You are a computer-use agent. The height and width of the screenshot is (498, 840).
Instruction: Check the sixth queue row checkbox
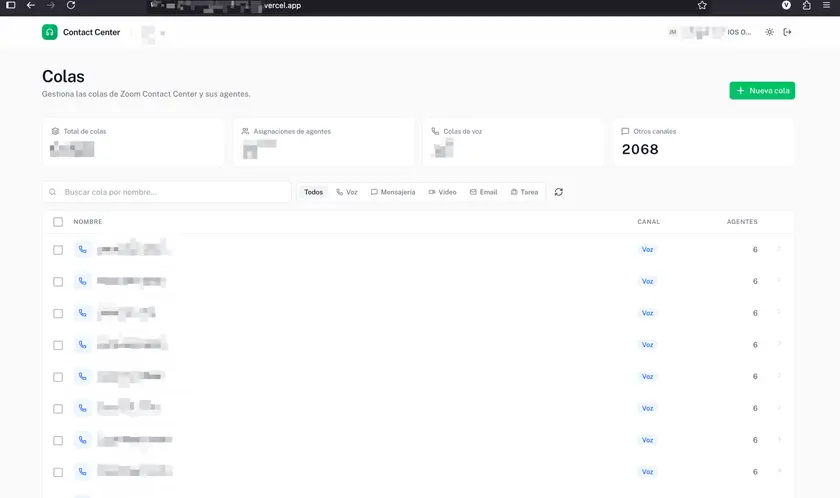[58, 409]
